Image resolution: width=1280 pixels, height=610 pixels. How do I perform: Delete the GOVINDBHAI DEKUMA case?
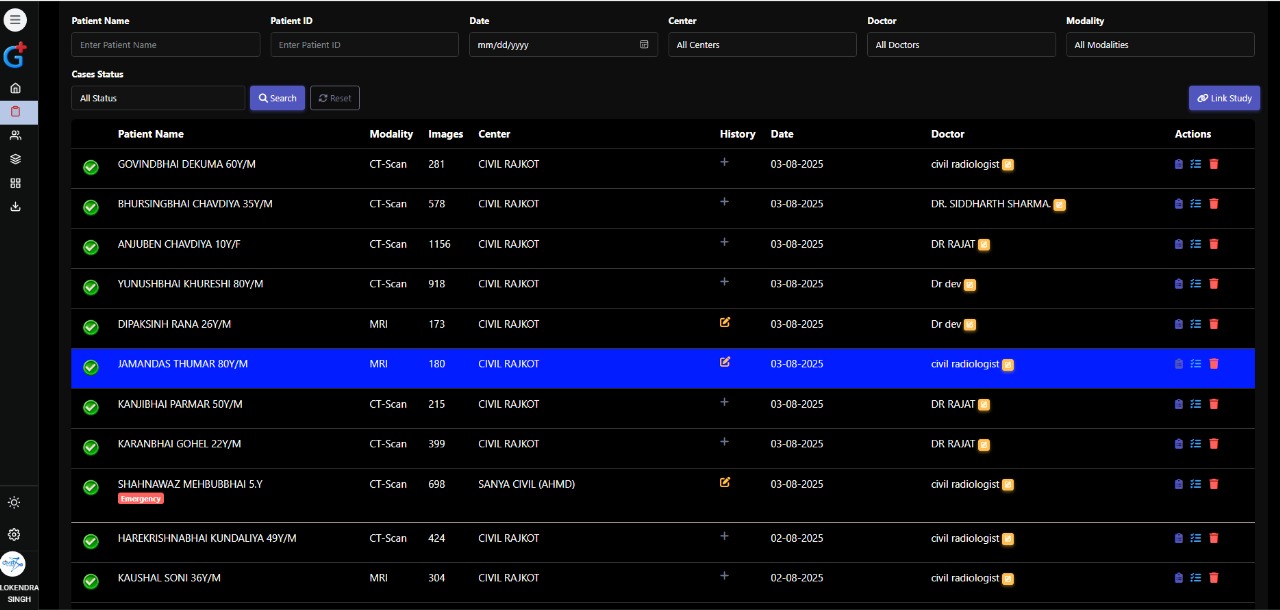pos(1214,164)
